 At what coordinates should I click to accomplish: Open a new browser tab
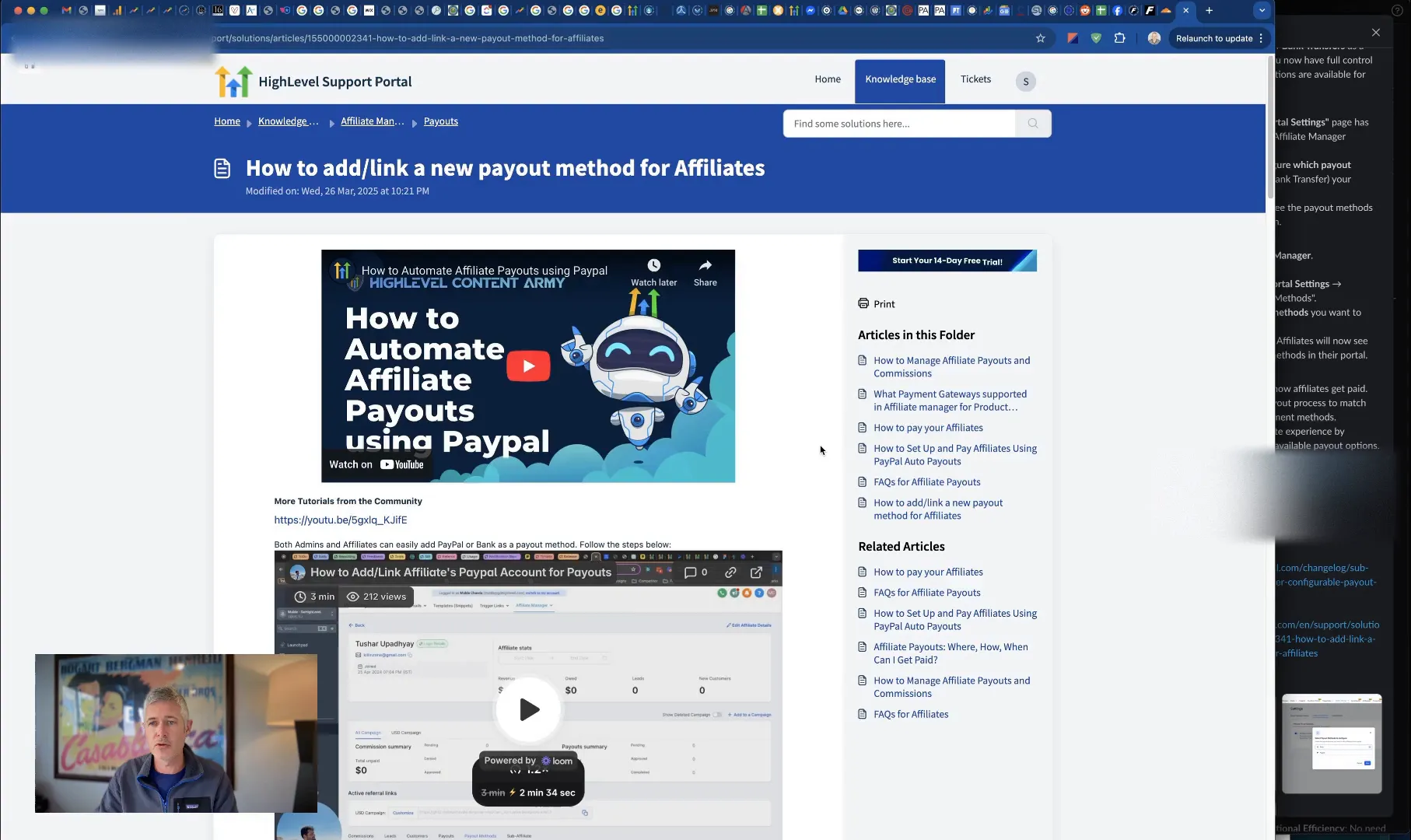(x=1209, y=11)
